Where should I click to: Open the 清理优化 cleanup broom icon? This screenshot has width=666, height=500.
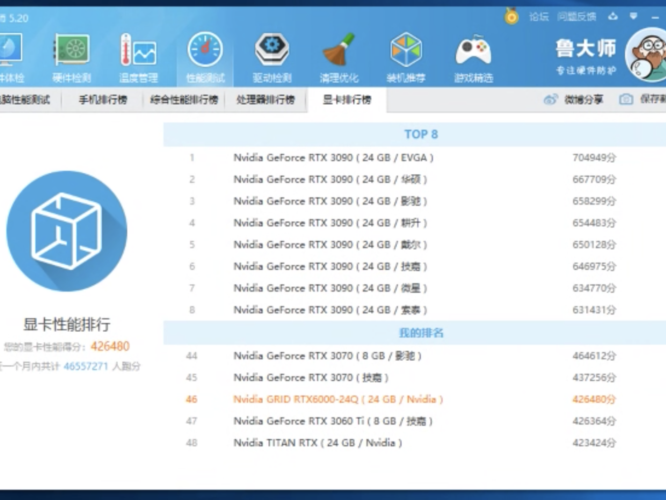point(339,57)
